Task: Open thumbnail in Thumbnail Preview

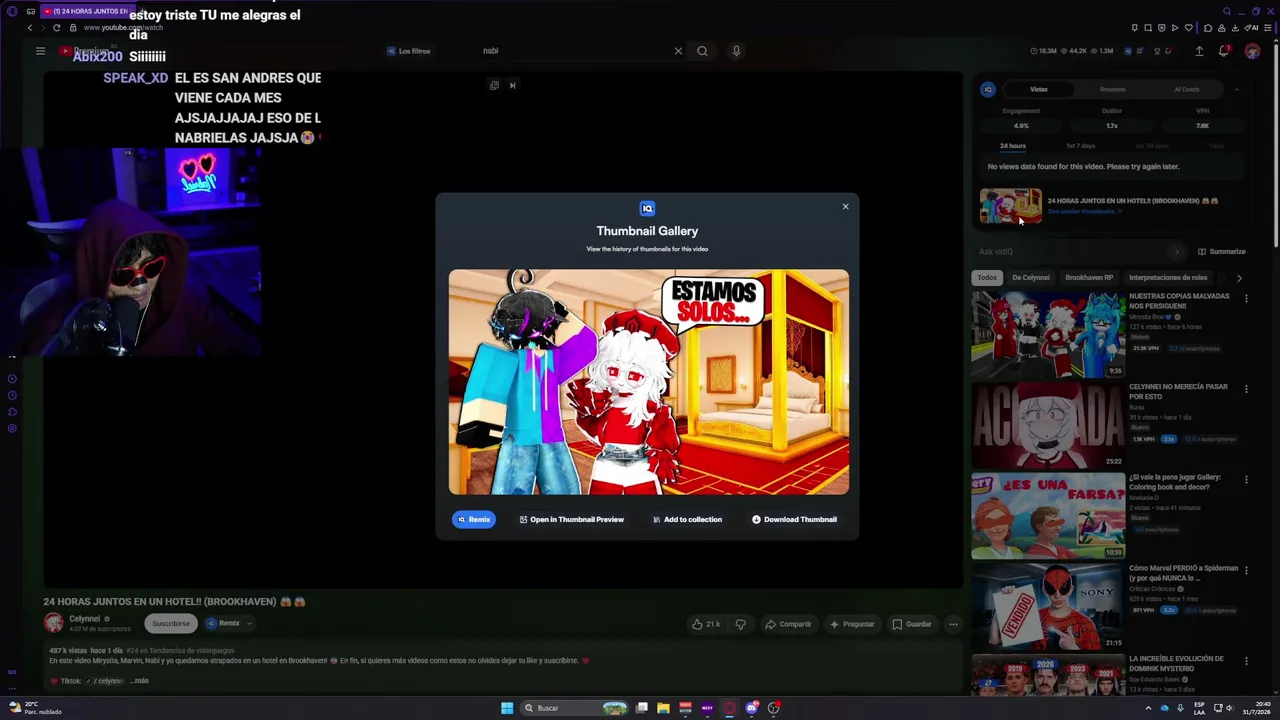Action: [571, 519]
